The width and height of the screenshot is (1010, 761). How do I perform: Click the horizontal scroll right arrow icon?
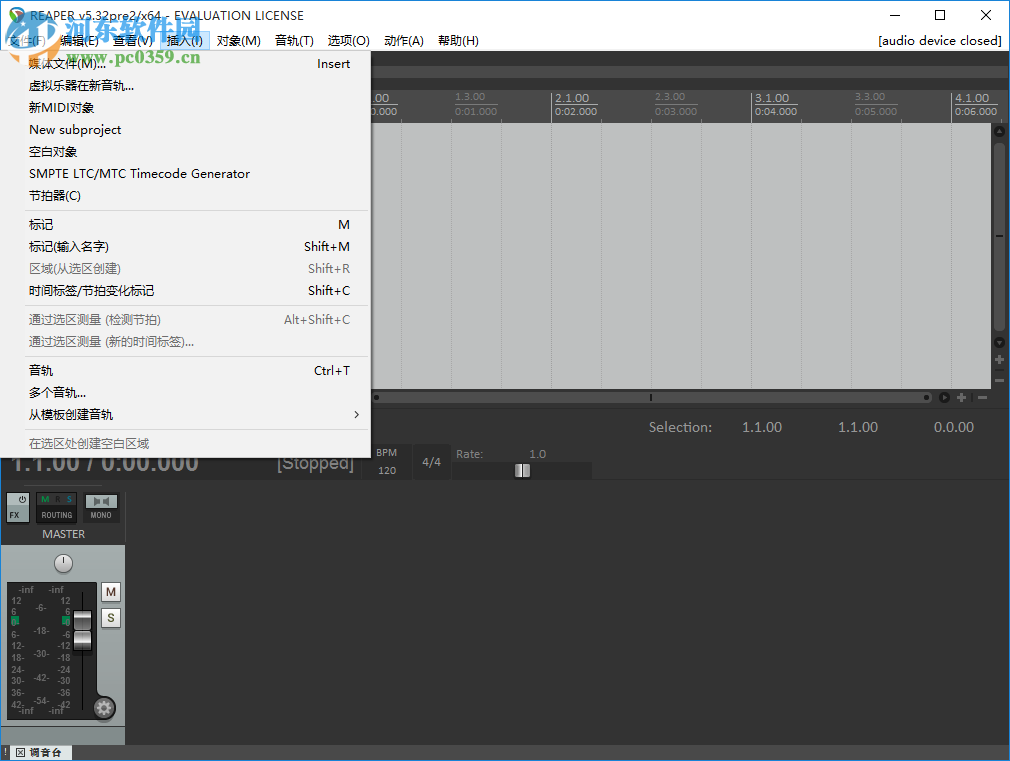[x=944, y=398]
